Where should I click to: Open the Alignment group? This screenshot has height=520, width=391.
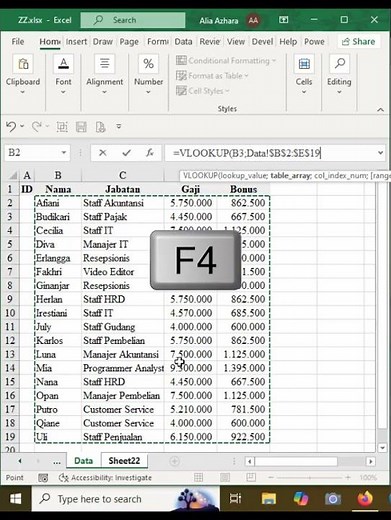105,74
